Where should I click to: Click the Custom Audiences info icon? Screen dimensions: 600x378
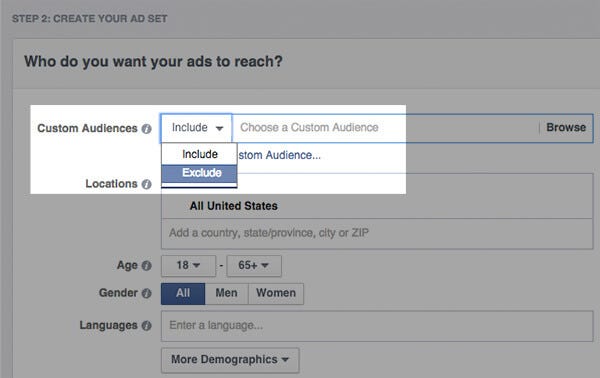pos(147,129)
